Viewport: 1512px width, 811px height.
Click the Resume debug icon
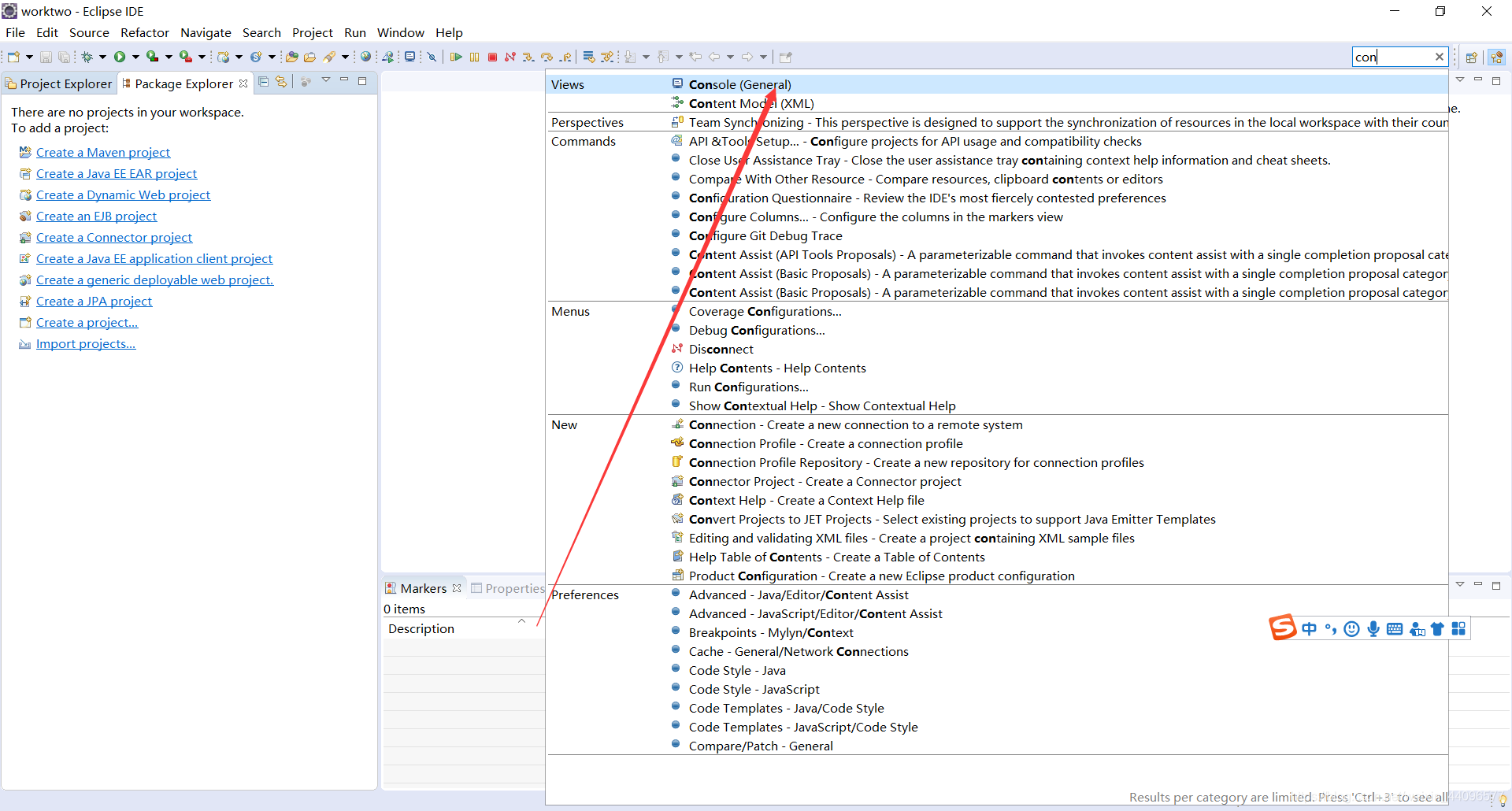click(455, 57)
